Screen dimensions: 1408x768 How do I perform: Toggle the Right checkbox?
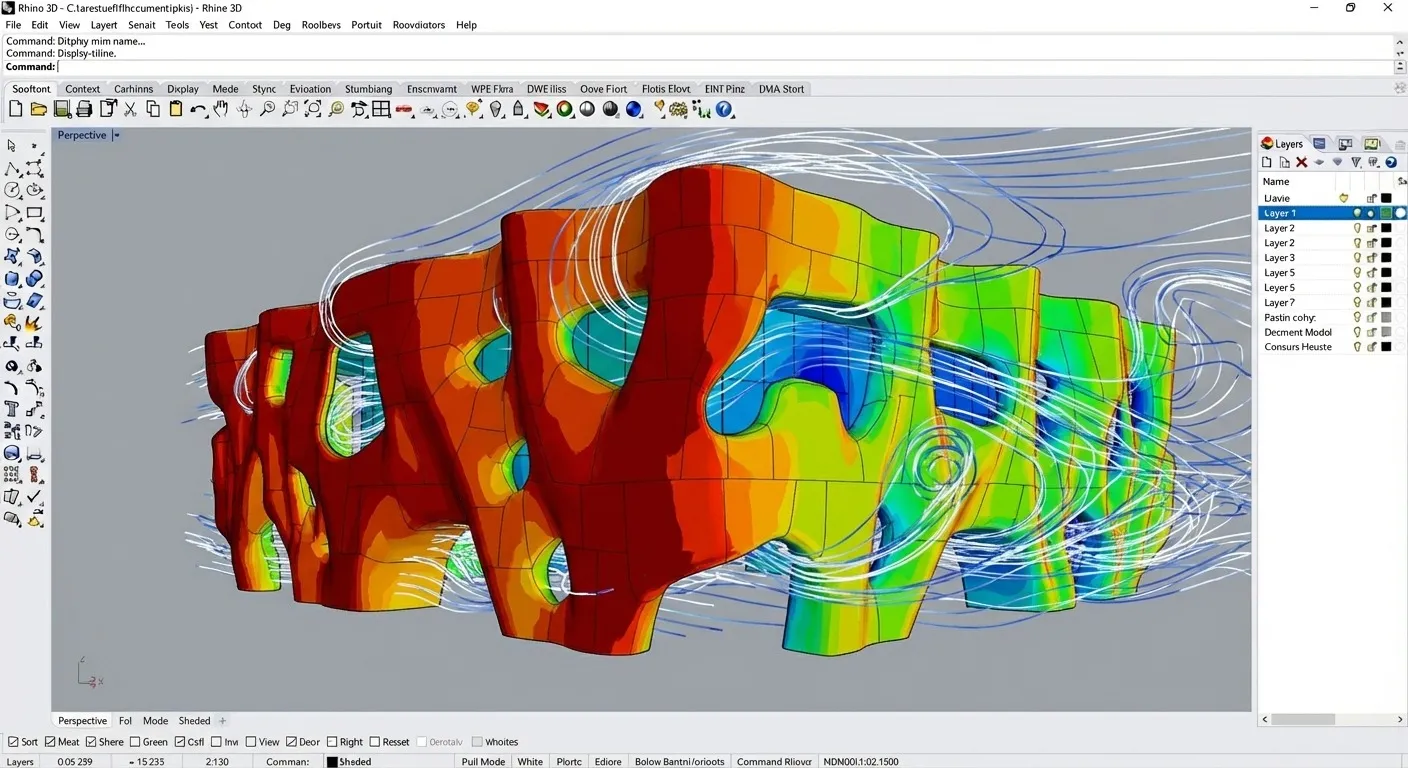pyautogui.click(x=332, y=742)
